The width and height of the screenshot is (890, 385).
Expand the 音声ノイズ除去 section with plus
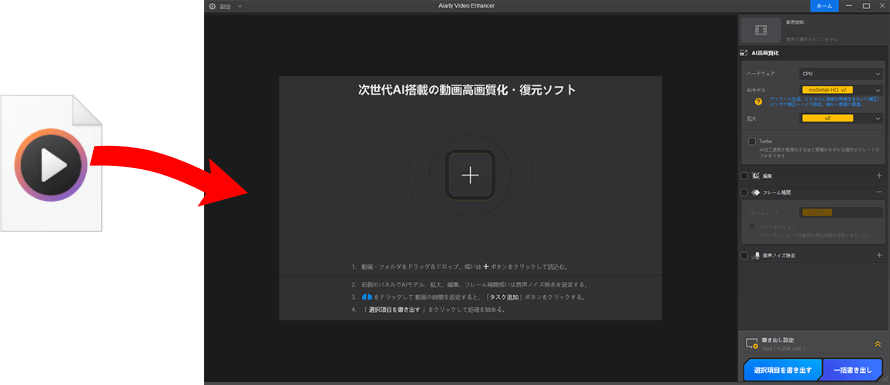coord(879,256)
